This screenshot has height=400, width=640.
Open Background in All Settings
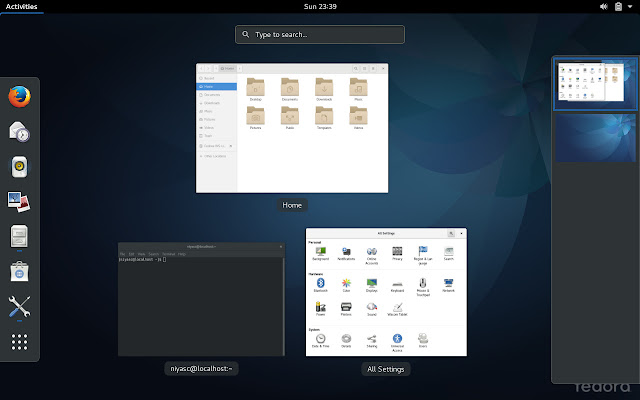point(320,253)
